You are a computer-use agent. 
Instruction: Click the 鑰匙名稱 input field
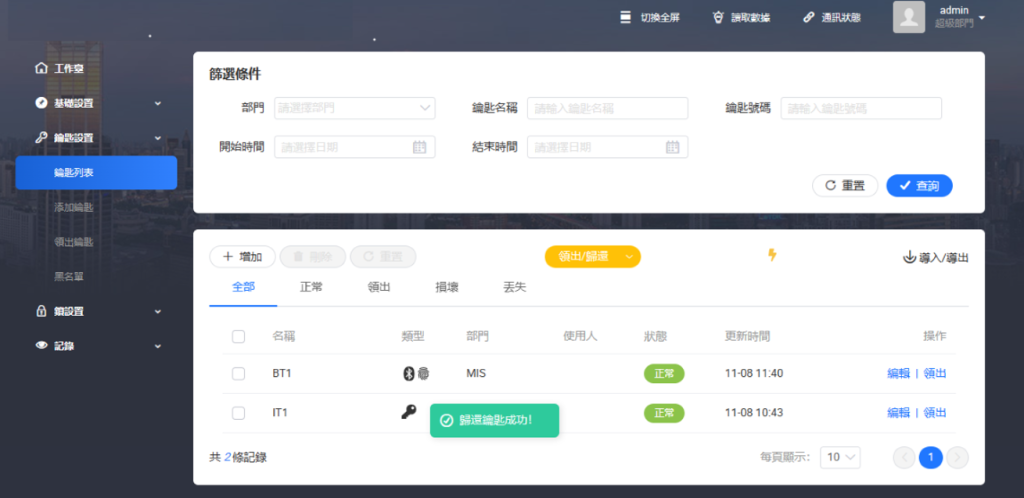pyautogui.click(x=607, y=108)
